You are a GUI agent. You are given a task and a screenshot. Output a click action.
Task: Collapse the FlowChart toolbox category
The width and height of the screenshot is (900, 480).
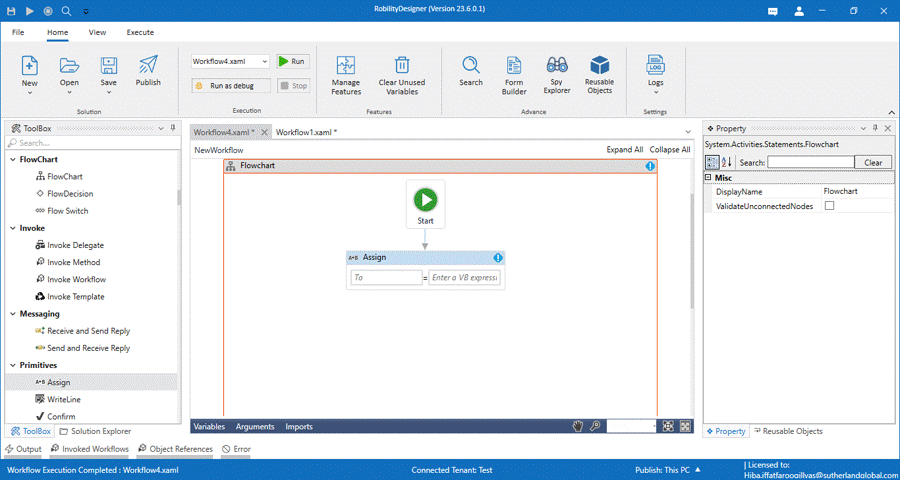(13, 160)
